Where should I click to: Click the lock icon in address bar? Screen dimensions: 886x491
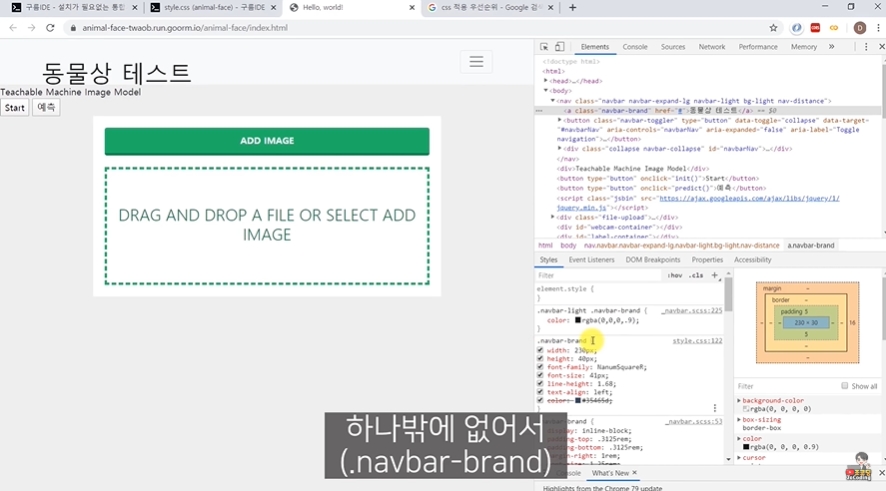pos(73,28)
